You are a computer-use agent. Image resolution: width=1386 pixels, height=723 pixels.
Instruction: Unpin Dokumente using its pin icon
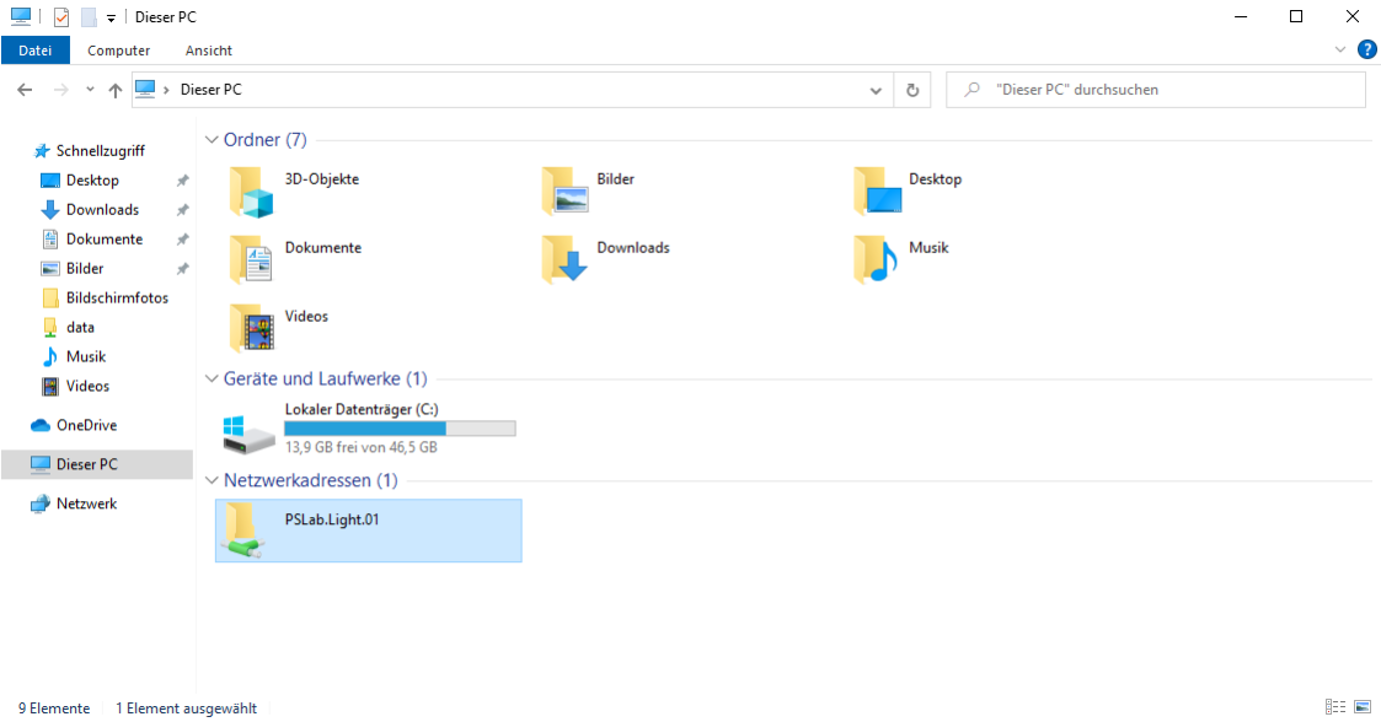coord(182,240)
